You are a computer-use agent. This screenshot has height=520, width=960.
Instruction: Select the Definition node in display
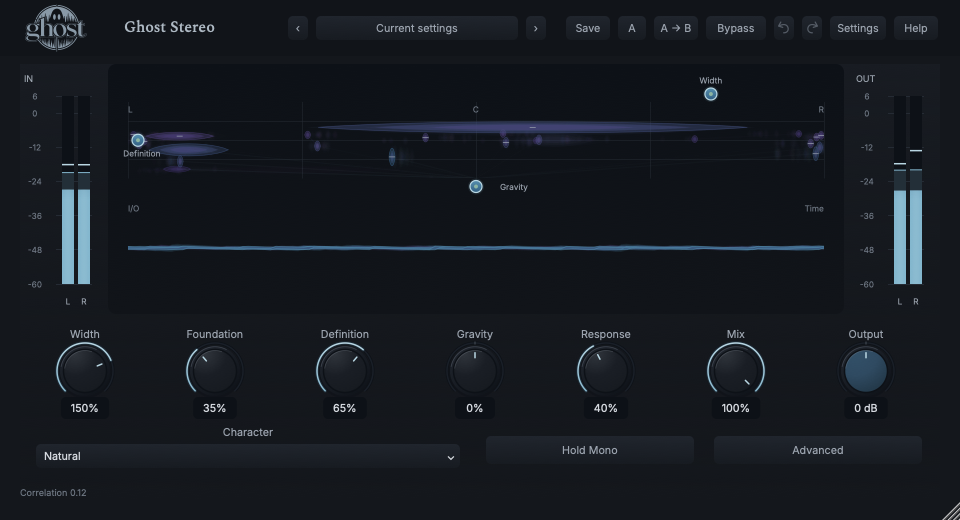click(x=138, y=140)
